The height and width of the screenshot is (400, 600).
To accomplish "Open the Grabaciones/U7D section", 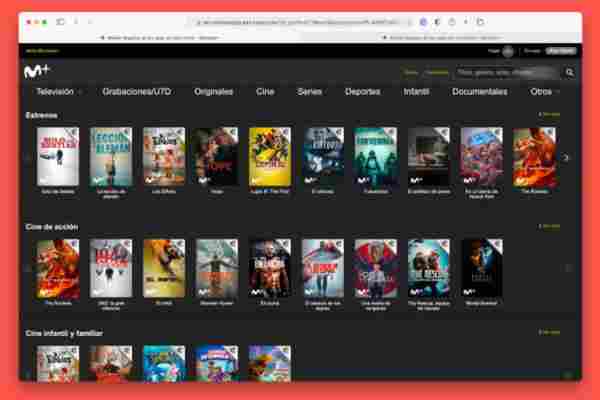I will [x=137, y=92].
